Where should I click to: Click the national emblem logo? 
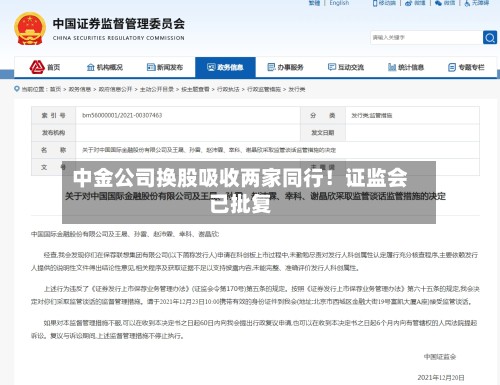(30, 29)
